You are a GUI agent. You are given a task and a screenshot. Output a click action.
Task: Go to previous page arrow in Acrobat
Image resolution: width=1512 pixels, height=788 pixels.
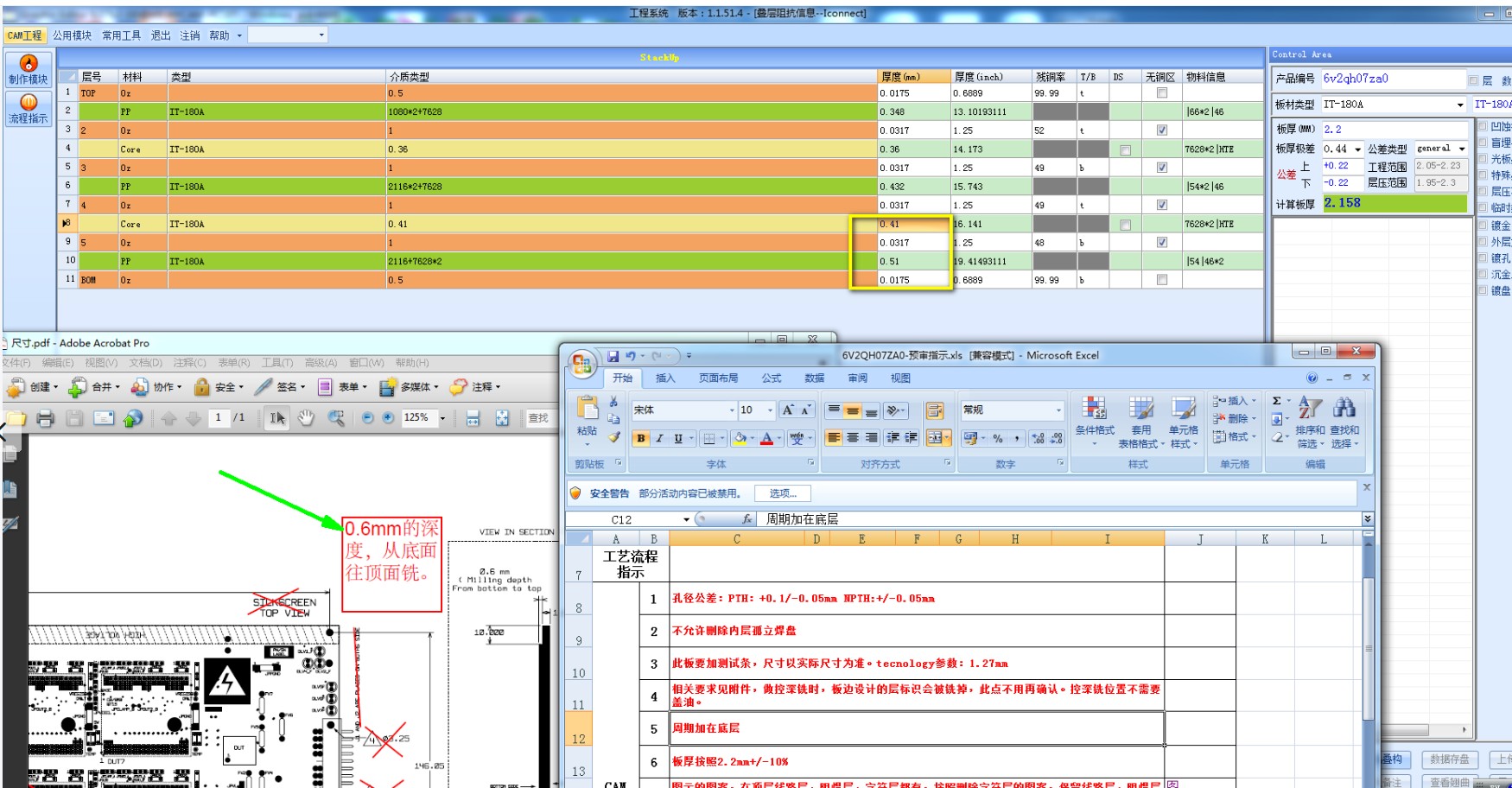pyautogui.click(x=168, y=418)
